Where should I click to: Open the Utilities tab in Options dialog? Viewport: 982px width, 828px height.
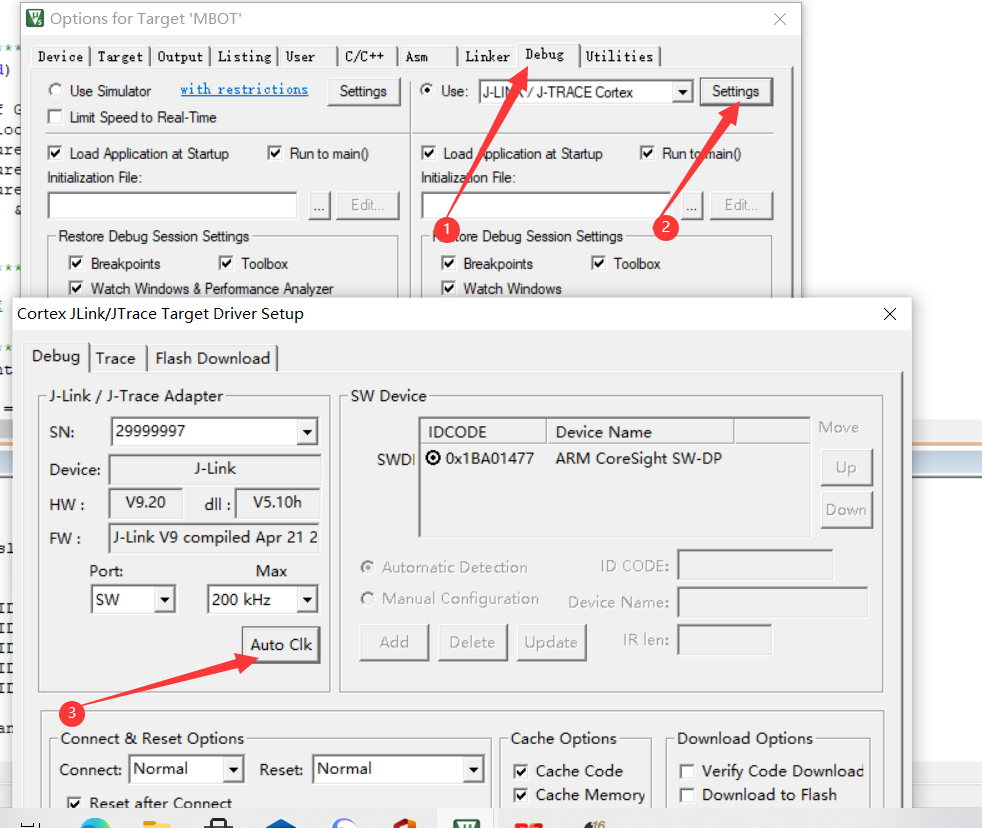pos(620,57)
